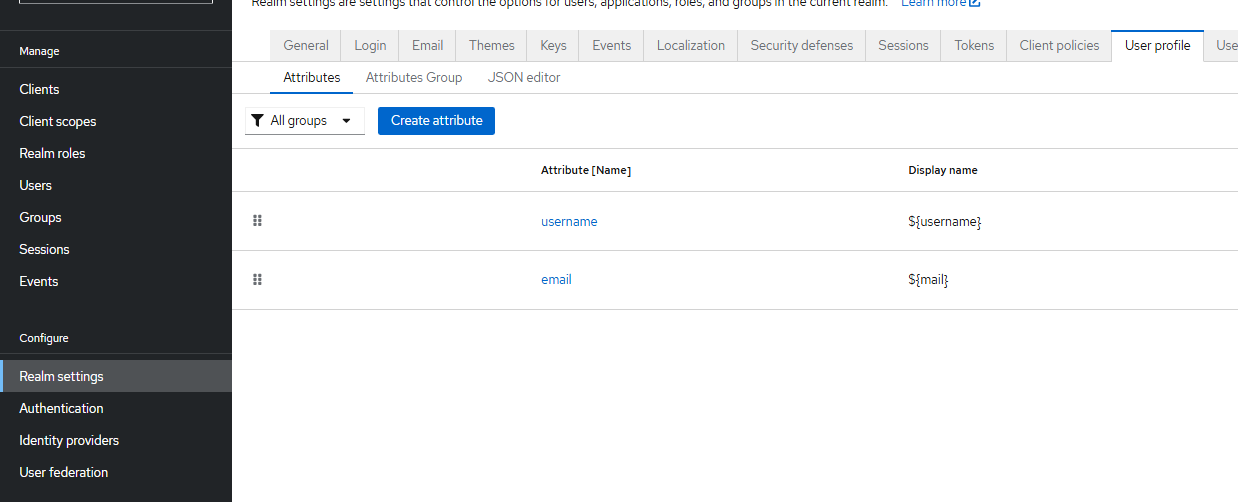Click drag handle icon for email row

click(x=257, y=280)
